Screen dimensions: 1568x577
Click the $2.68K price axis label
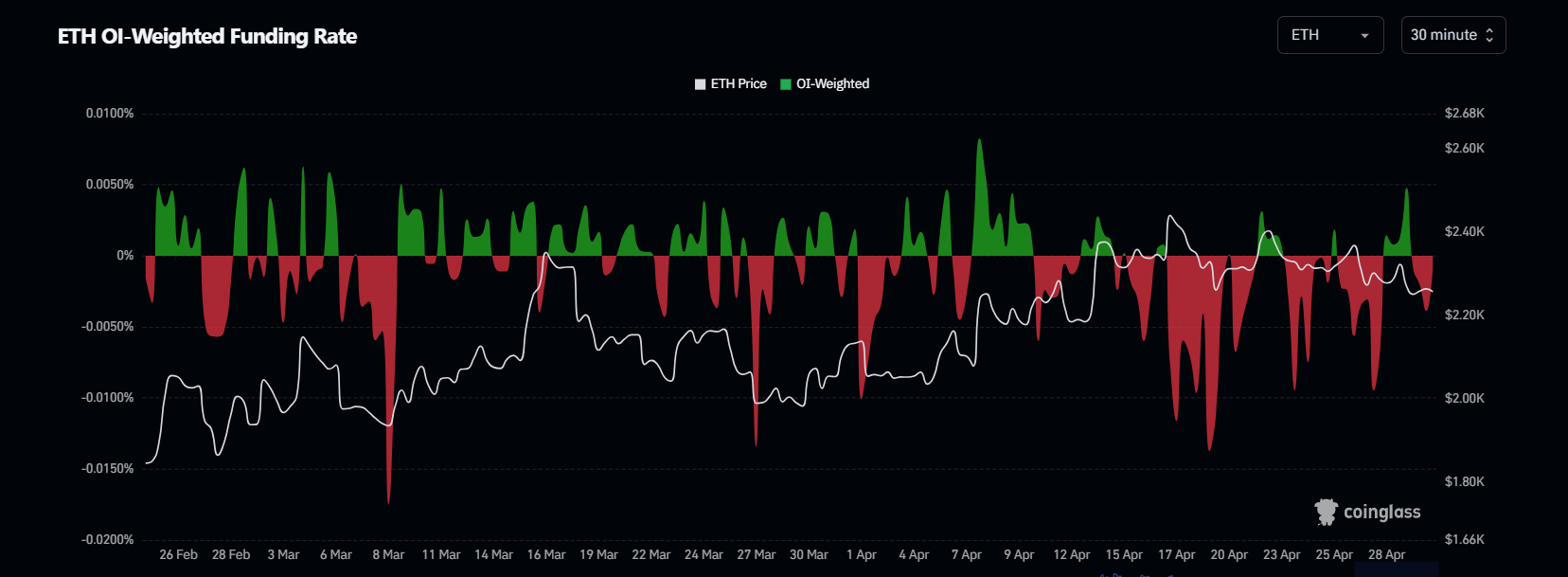[1464, 114]
